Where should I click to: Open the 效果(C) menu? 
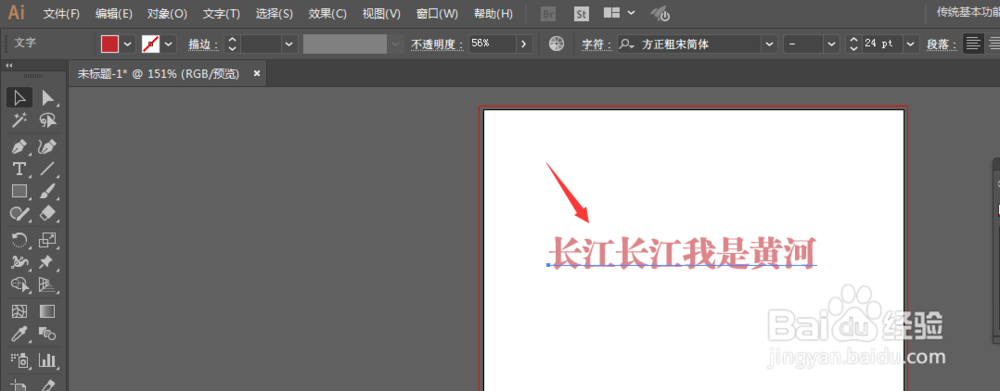pos(327,13)
